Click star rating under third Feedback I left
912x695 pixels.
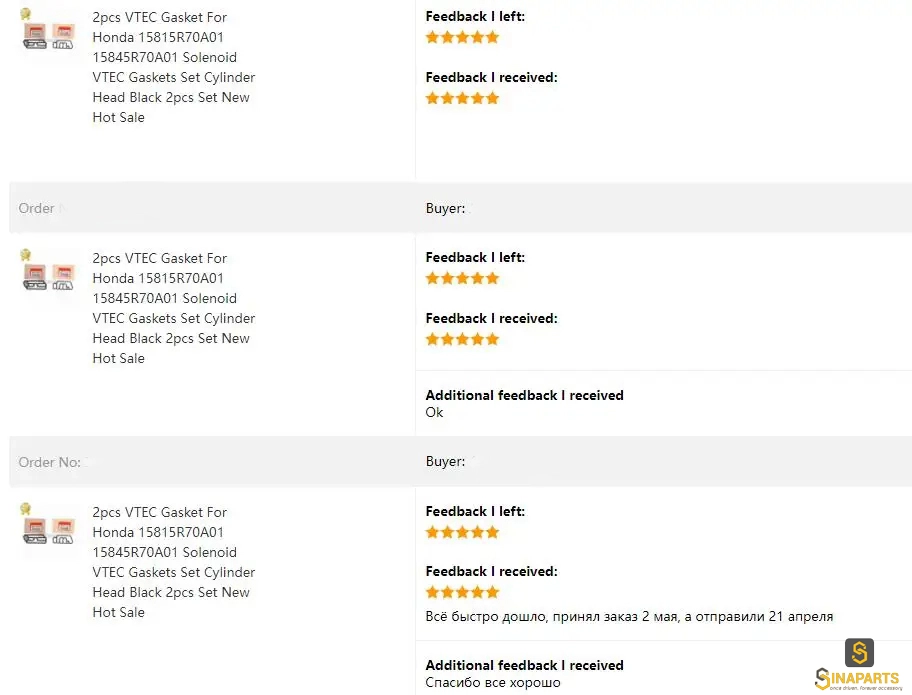click(462, 533)
